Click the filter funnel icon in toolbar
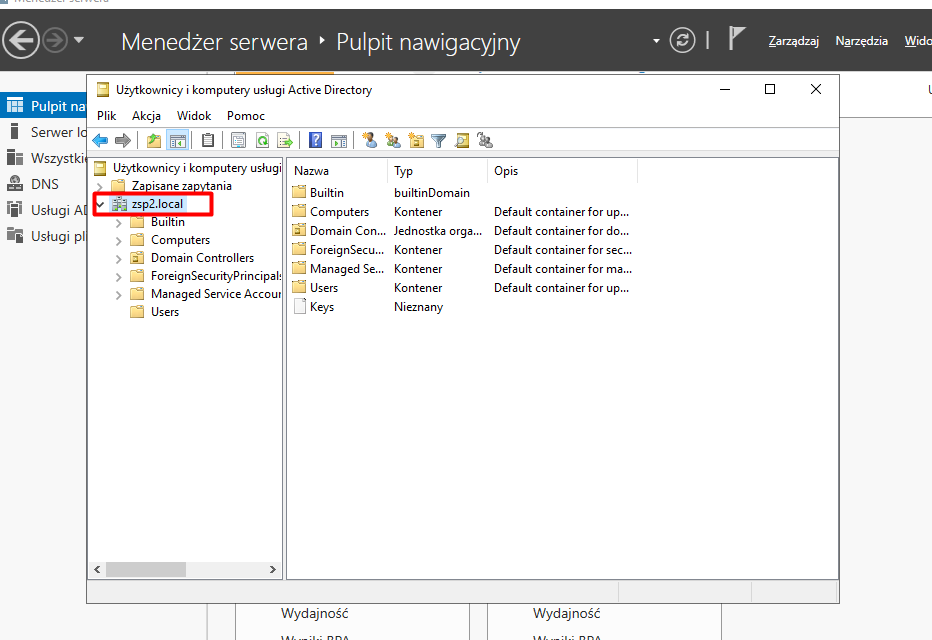Viewport: 932px width, 640px height. pyautogui.click(x=438, y=141)
